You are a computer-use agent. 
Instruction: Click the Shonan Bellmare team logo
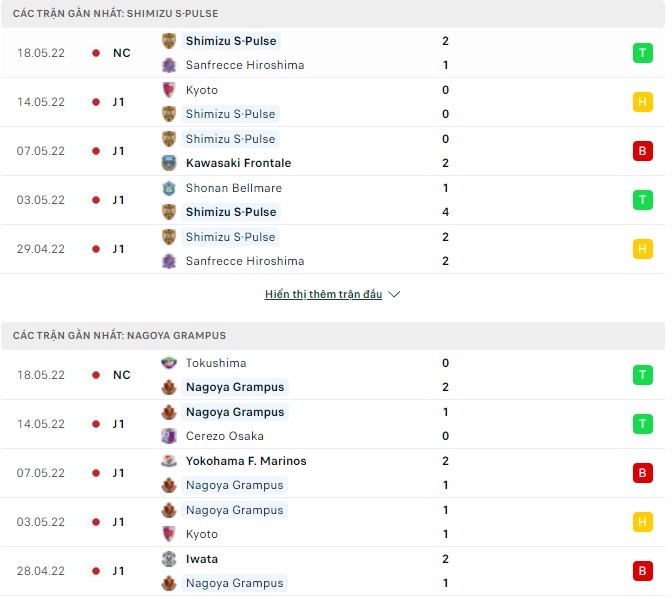169,188
